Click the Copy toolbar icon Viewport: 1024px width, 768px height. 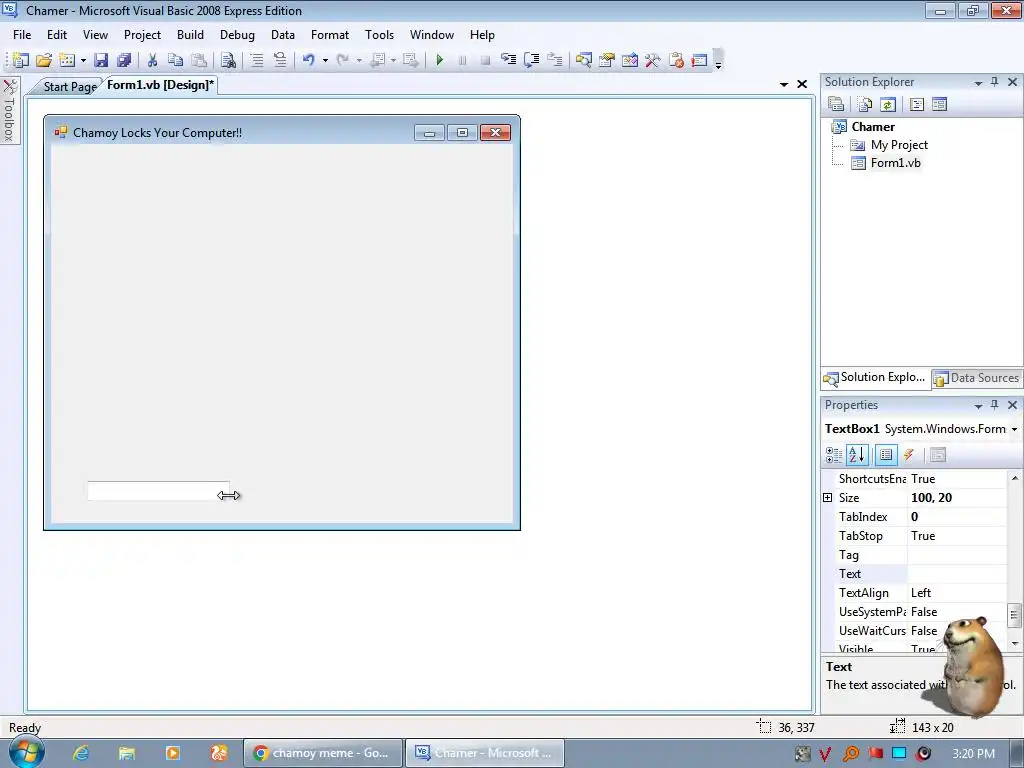coord(175,60)
